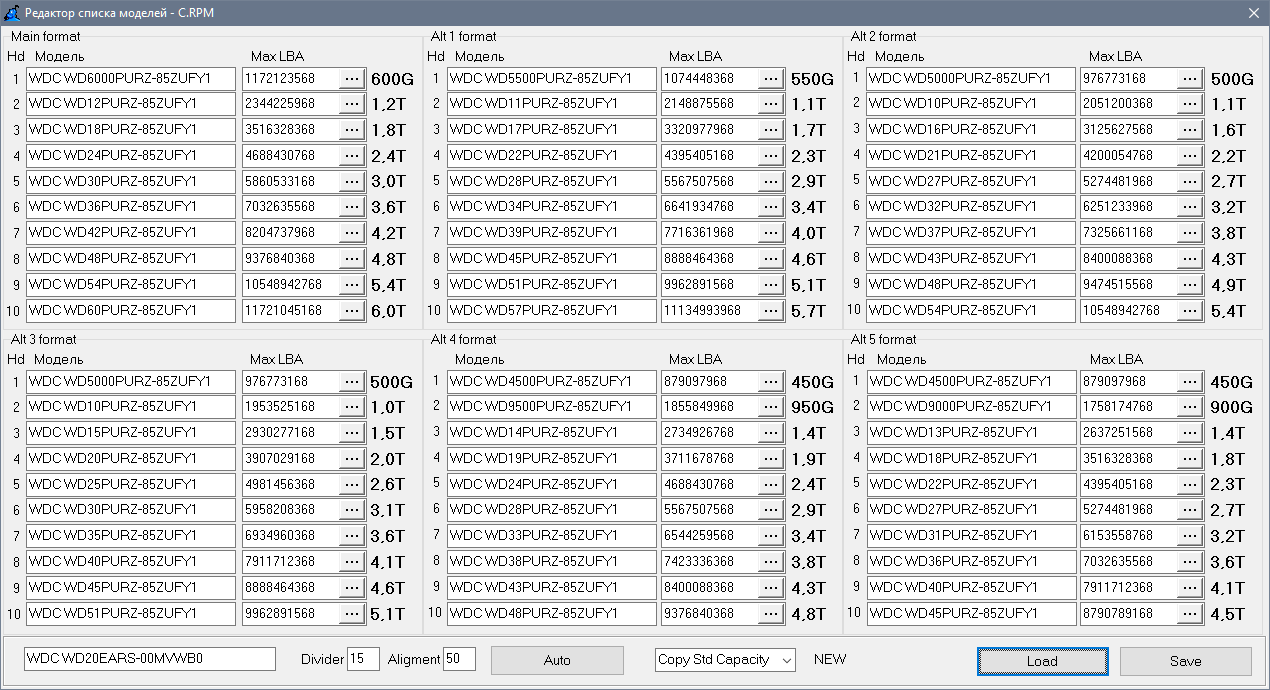Click the ellipsis button beside Max LBA 11134993968

tap(771, 310)
